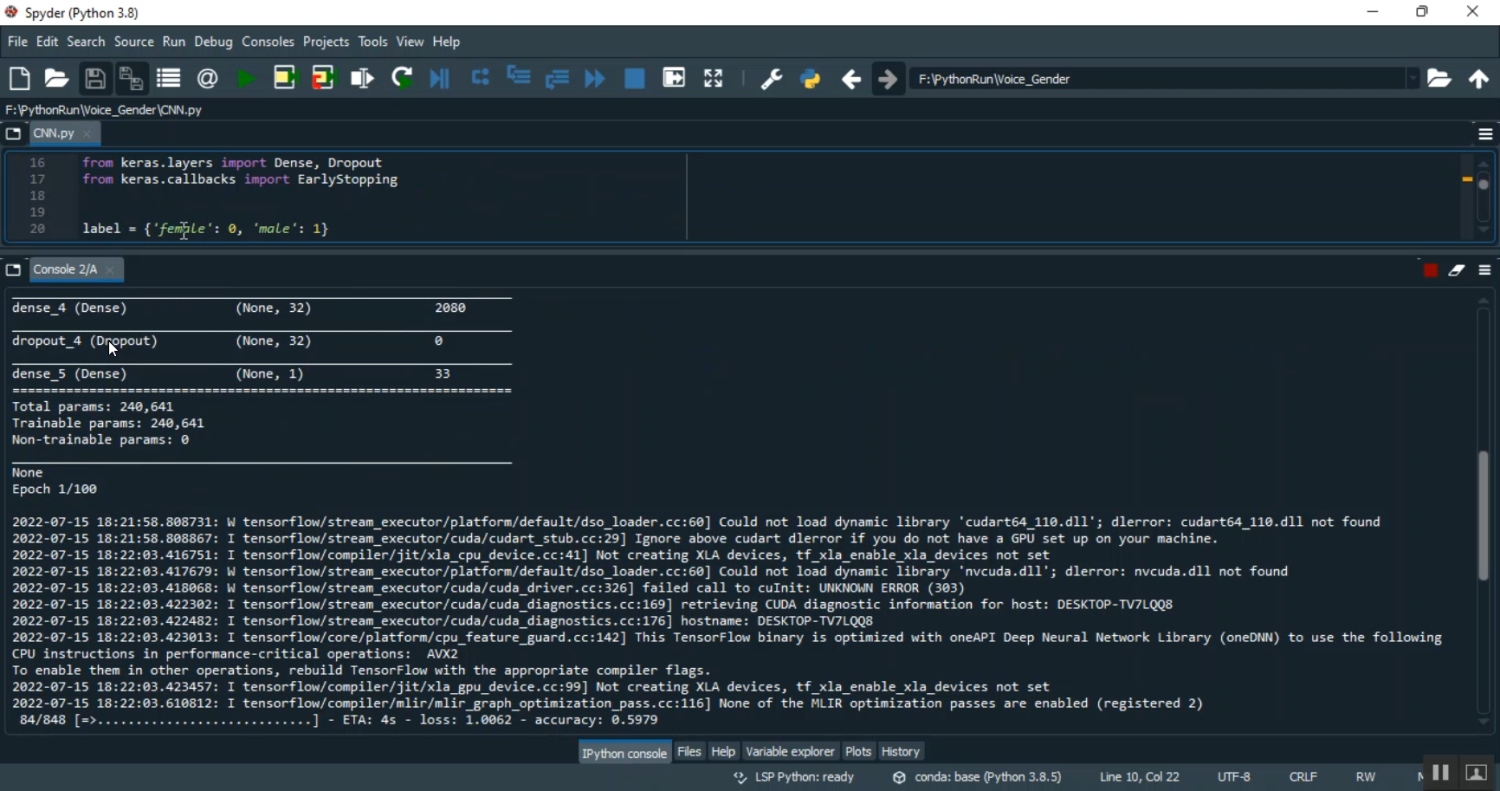Switch to the Plots pane tab
This screenshot has width=1500, height=791.
coord(858,752)
